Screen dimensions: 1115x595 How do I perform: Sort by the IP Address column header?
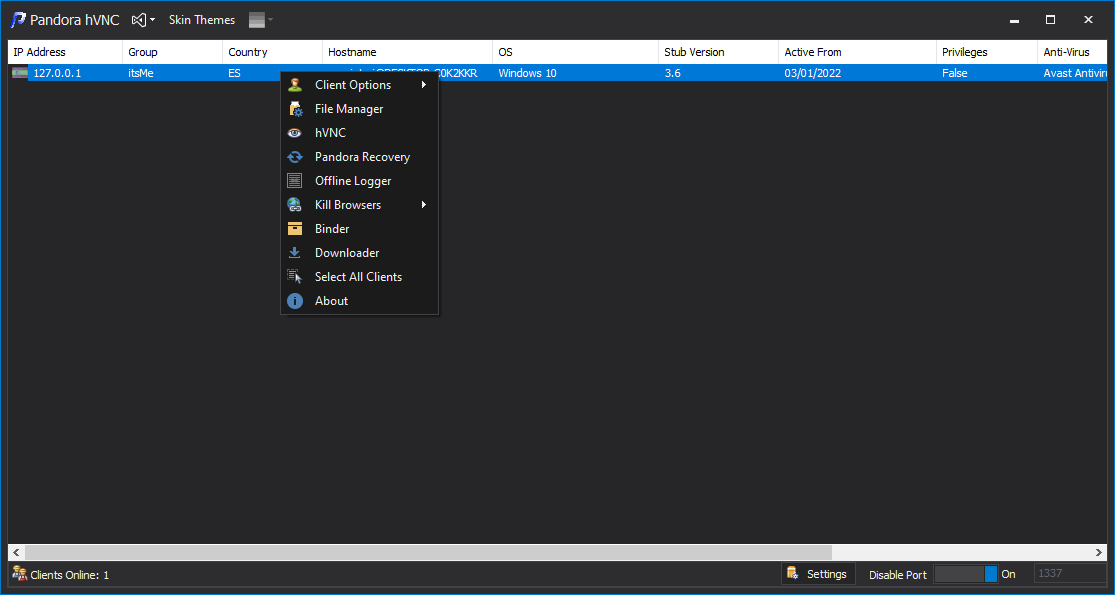65,52
